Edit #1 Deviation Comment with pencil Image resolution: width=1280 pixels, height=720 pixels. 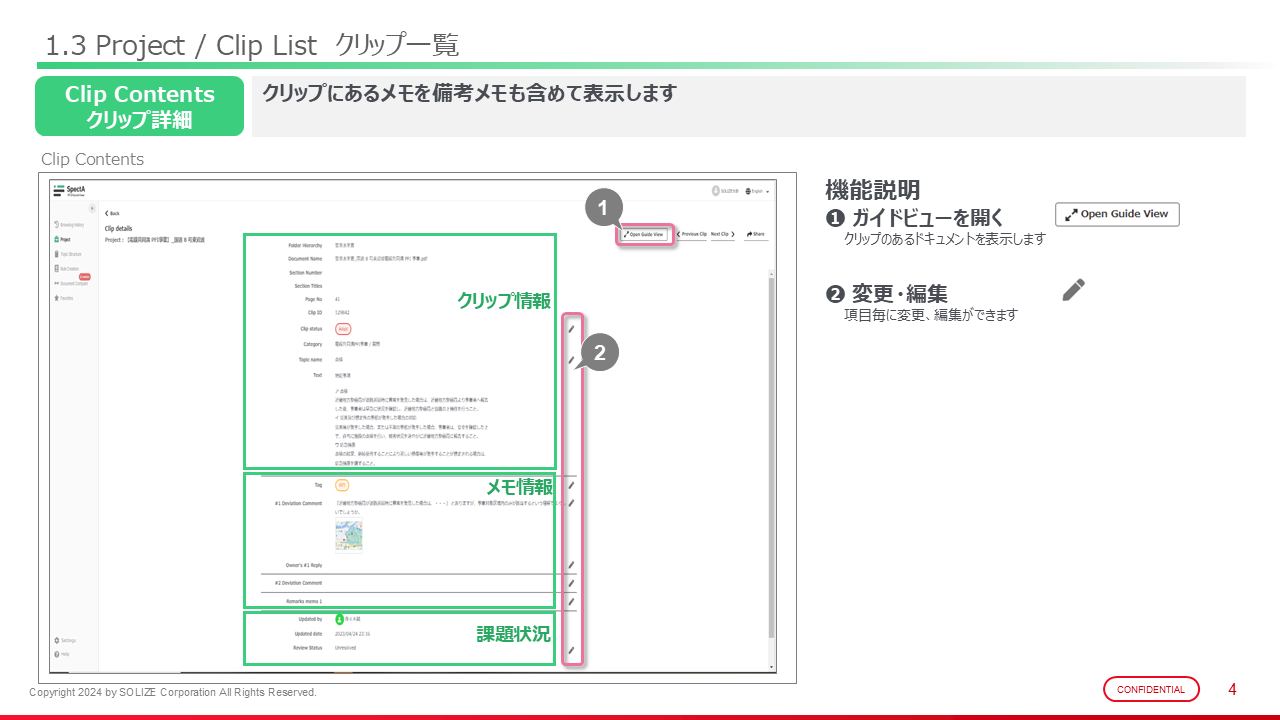[x=572, y=503]
